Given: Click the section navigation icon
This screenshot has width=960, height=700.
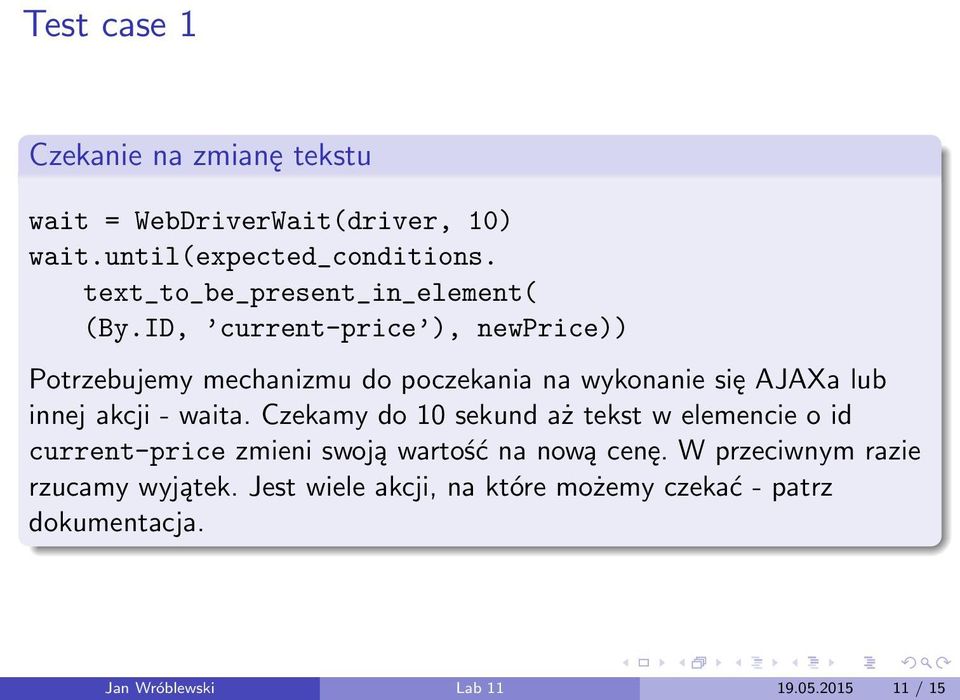Looking at the screenshot, I should click(813, 663).
